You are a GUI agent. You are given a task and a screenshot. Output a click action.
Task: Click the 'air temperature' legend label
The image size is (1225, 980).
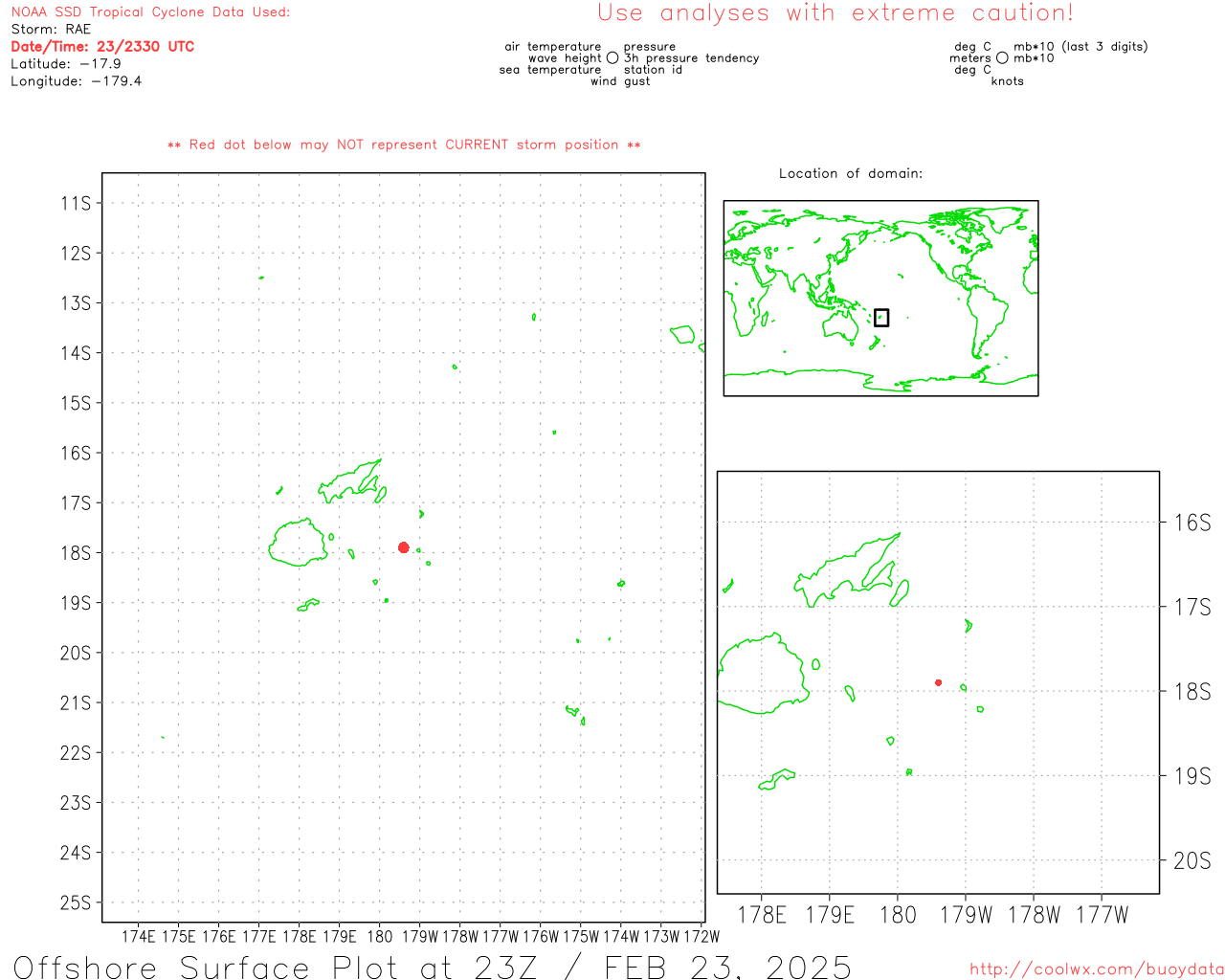tap(553, 47)
